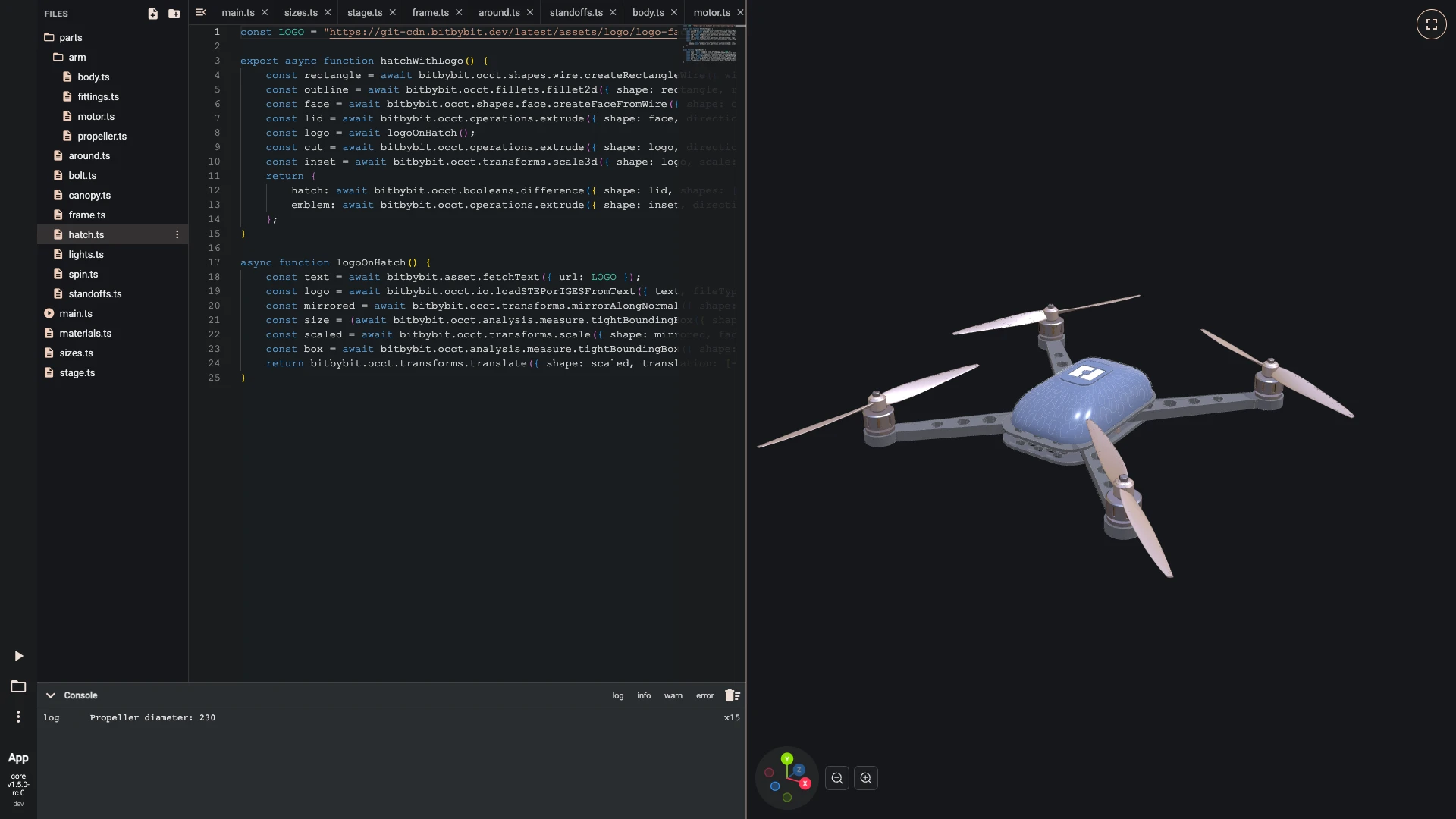Screen dimensions: 1456x819
Task: Open the file explorer folder icon
Action: (x=18, y=686)
